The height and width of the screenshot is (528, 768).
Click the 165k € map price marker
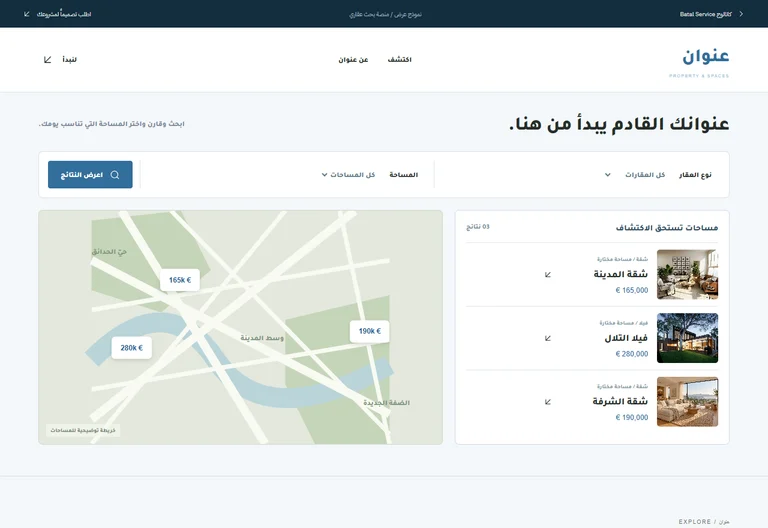(x=180, y=280)
